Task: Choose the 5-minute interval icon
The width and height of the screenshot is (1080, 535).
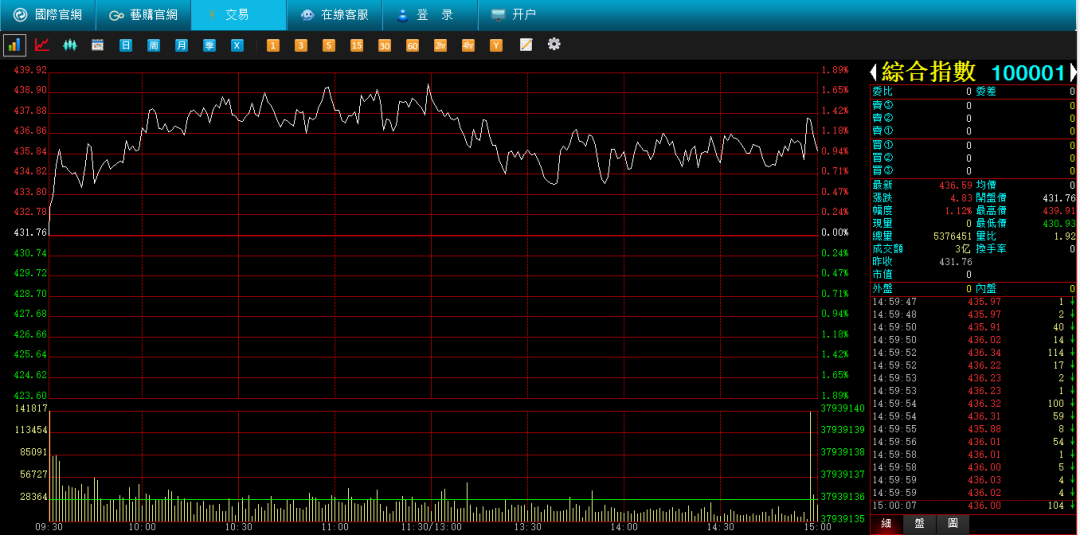Action: pyautogui.click(x=329, y=45)
